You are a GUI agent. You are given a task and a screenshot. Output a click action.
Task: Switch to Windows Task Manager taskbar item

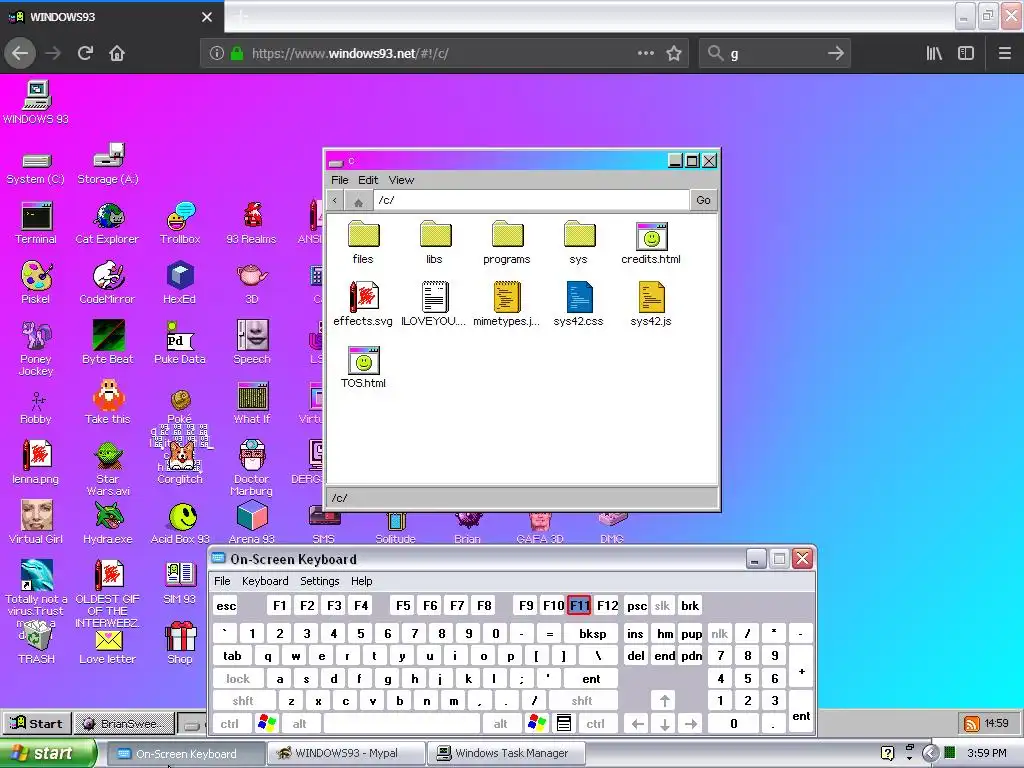tap(506, 753)
